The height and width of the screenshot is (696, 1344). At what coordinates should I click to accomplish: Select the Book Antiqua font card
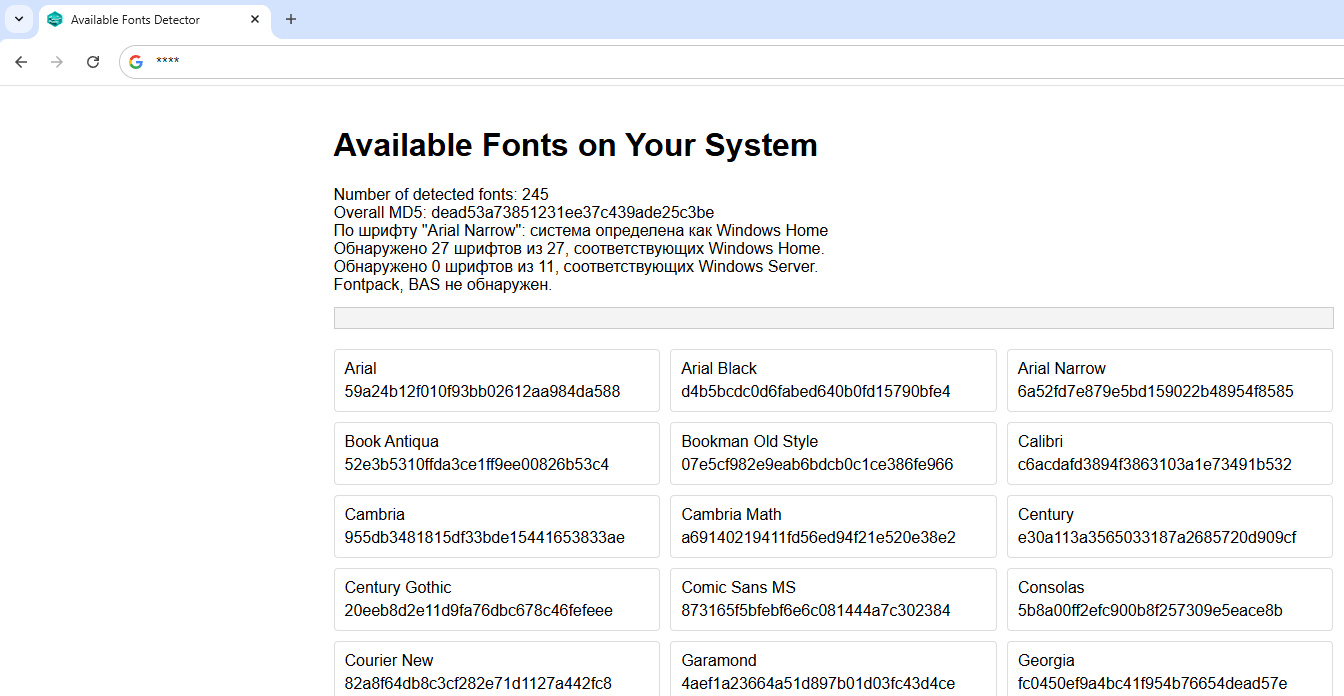click(496, 453)
